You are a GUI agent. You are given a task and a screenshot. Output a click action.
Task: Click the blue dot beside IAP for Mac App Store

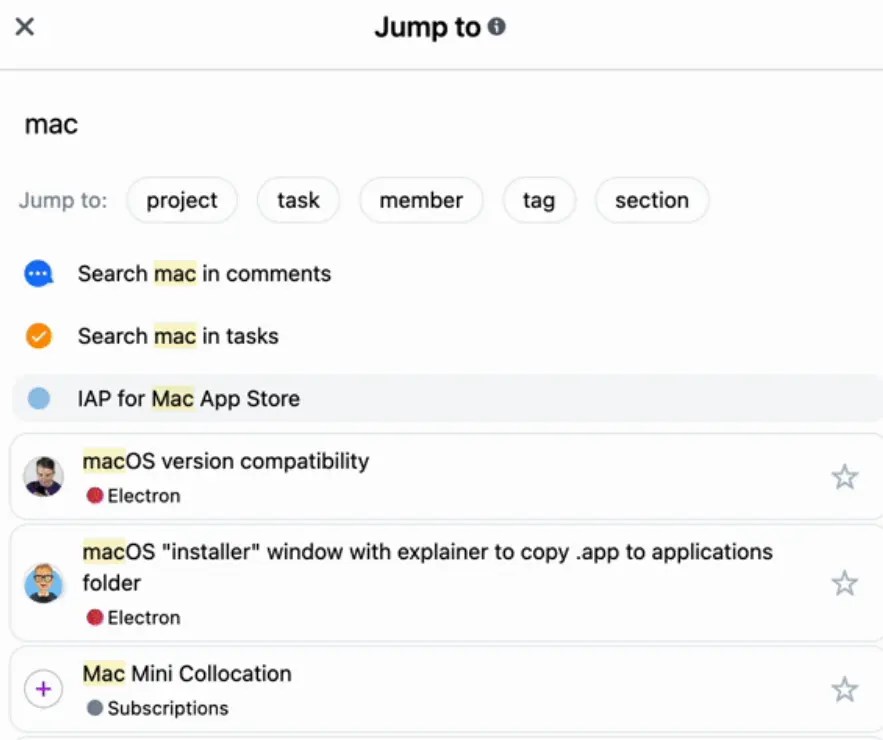38,397
